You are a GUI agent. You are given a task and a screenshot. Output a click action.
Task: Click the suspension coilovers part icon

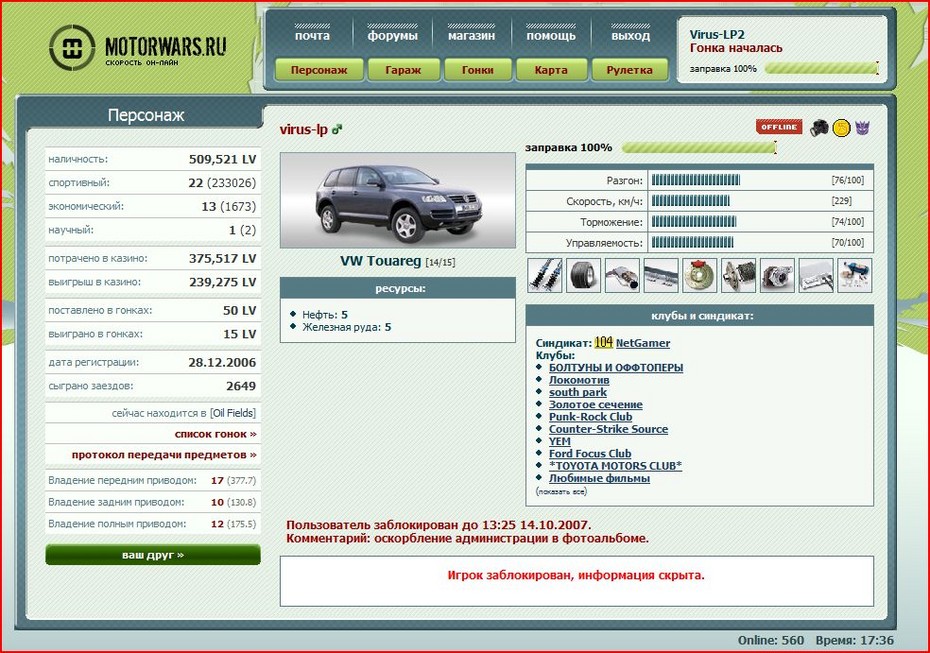544,275
